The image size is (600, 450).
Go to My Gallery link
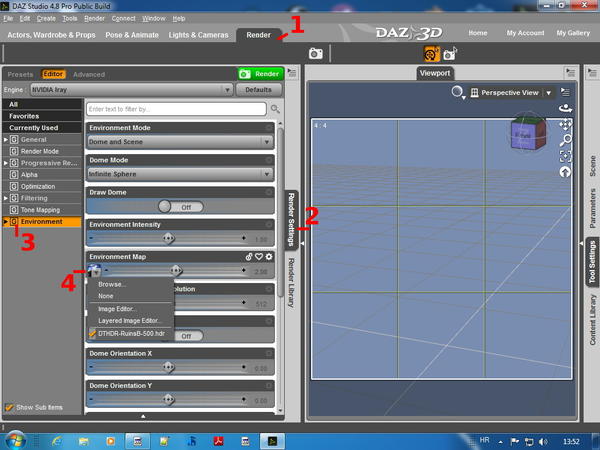573,33
